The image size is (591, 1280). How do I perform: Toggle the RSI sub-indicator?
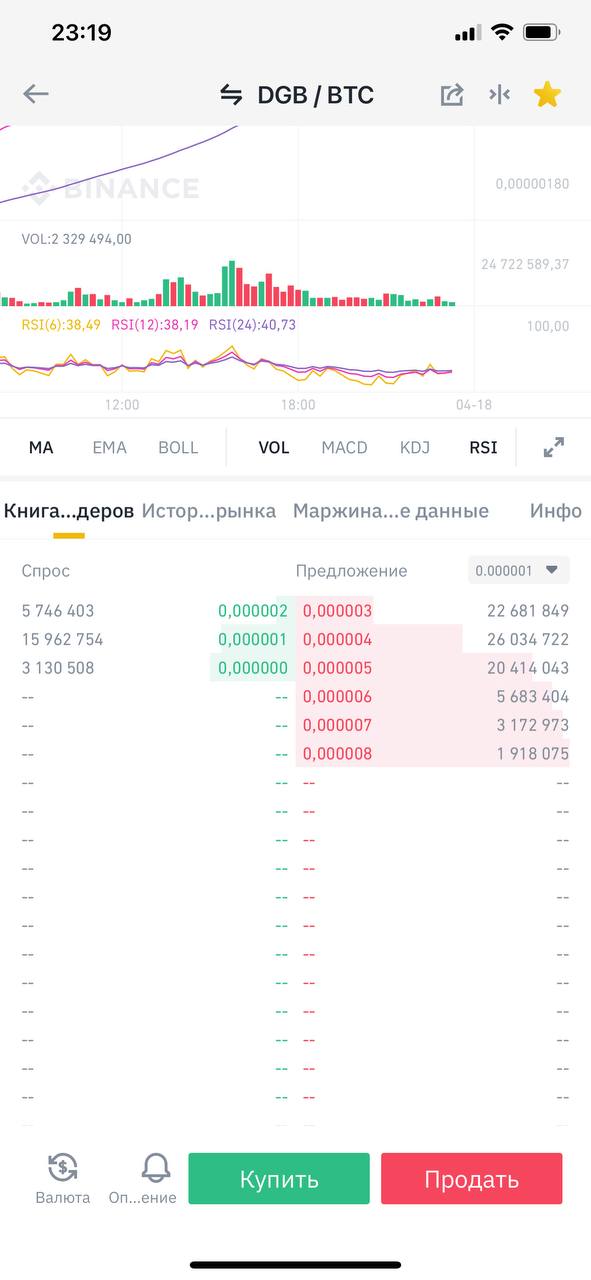[483, 447]
